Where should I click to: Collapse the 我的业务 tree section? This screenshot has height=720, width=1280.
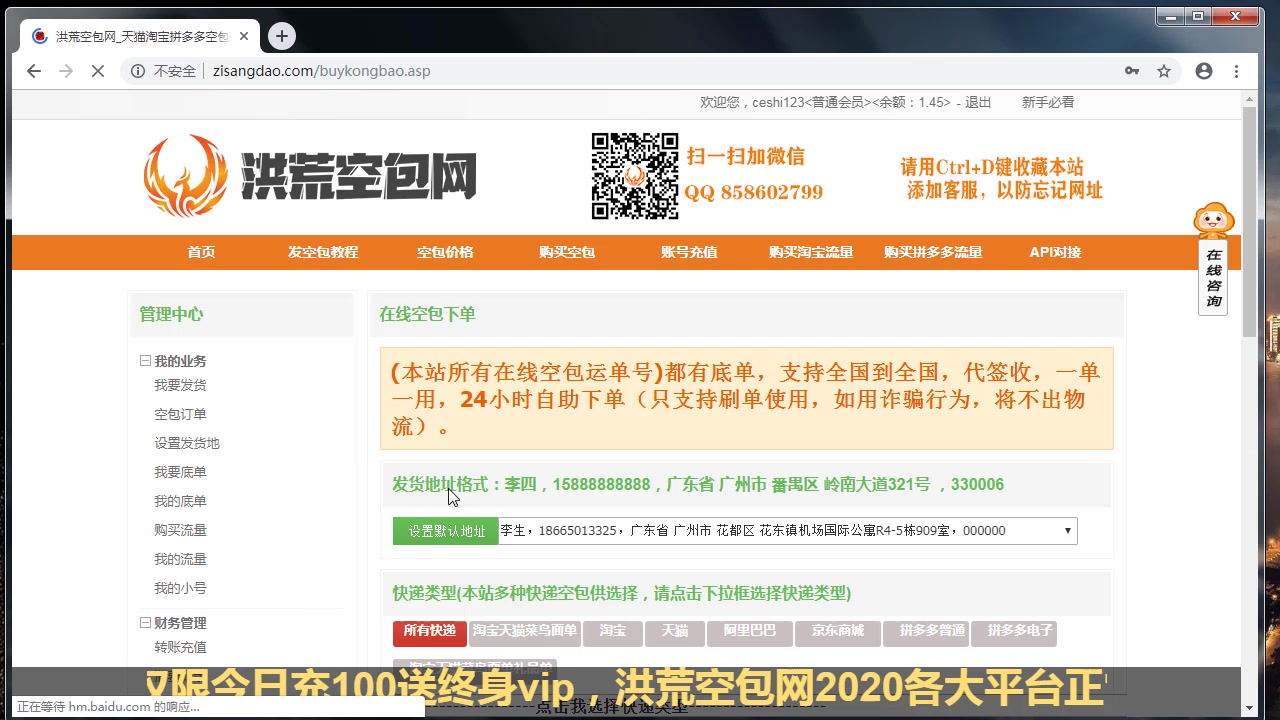145,361
